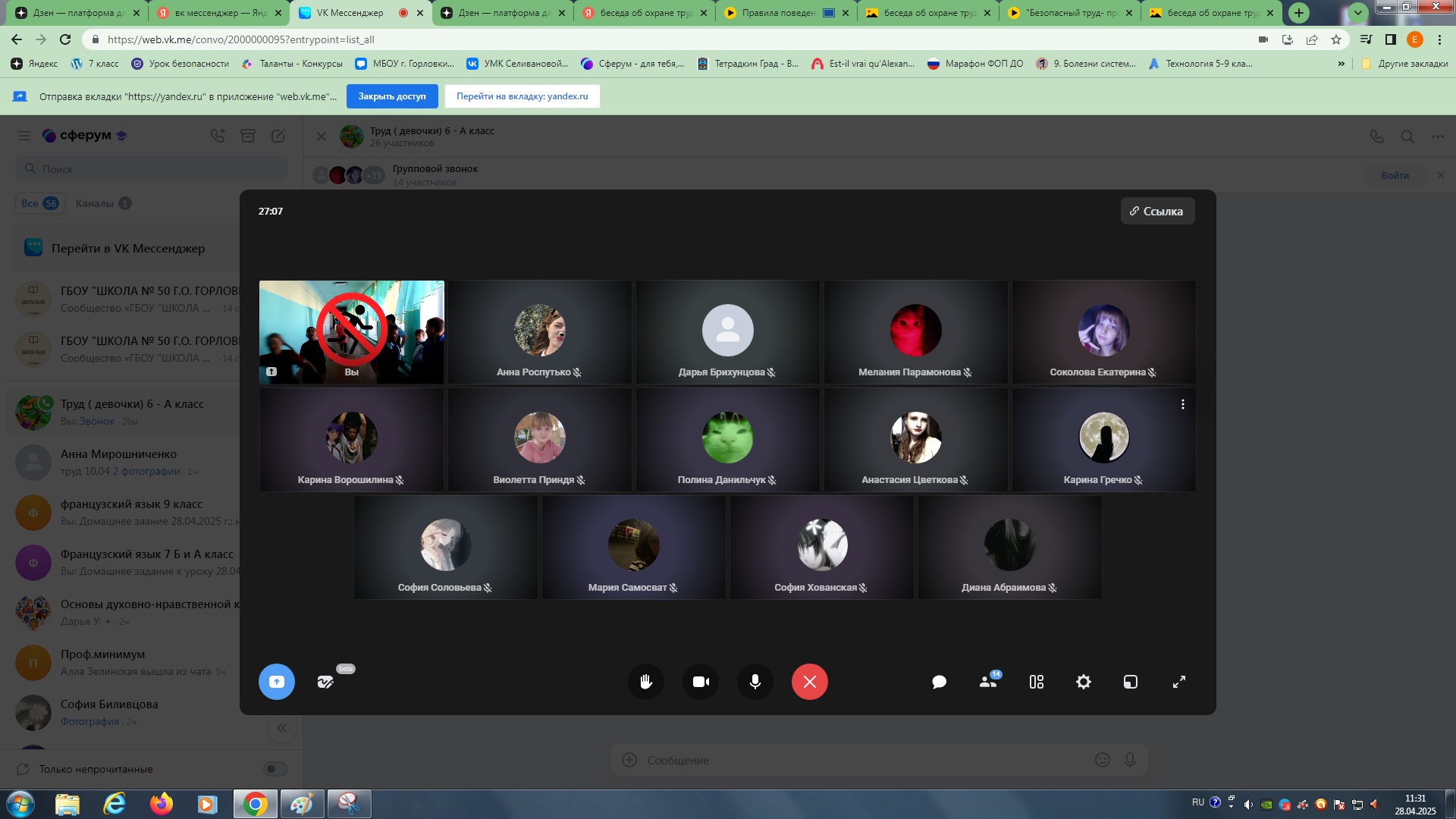
Task: Click RU language indicator
Action: [x=1198, y=802]
